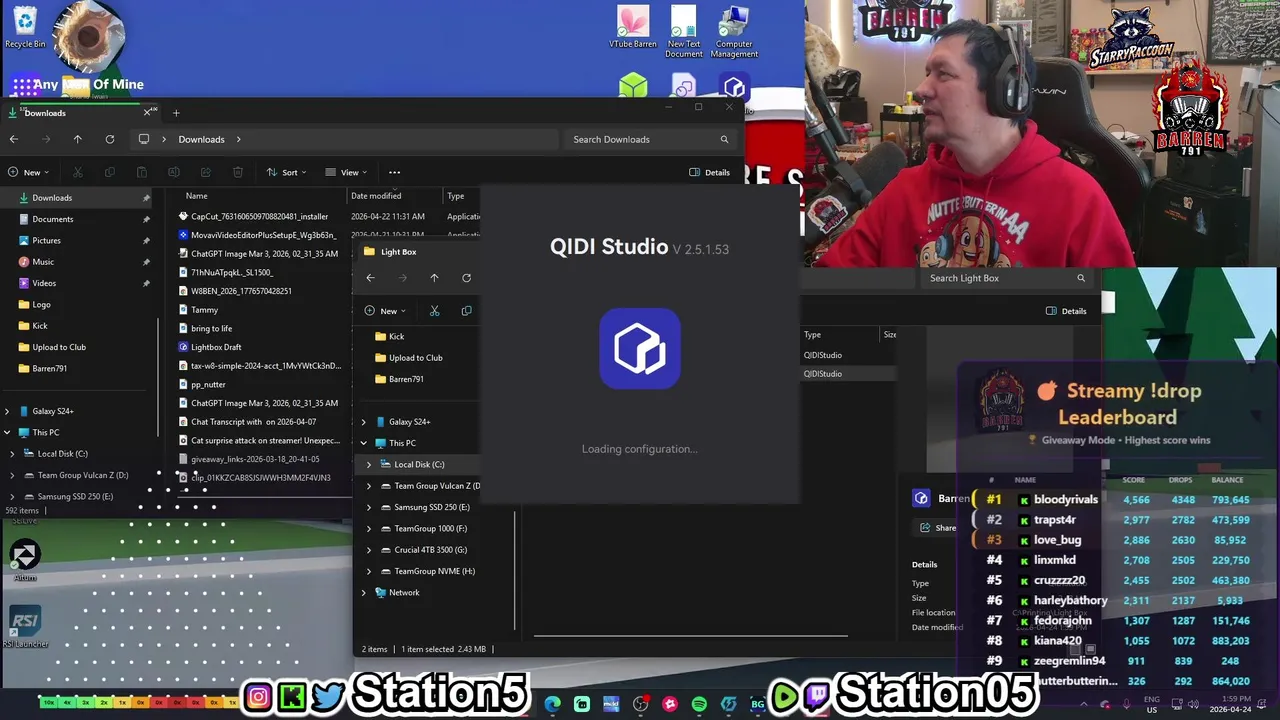The width and height of the screenshot is (1280, 720).
Task: Refresh the Light Box window
Action: (466, 278)
